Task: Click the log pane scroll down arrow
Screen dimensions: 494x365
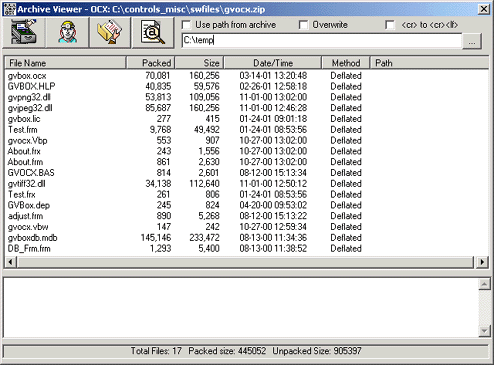Action: tap(484, 331)
